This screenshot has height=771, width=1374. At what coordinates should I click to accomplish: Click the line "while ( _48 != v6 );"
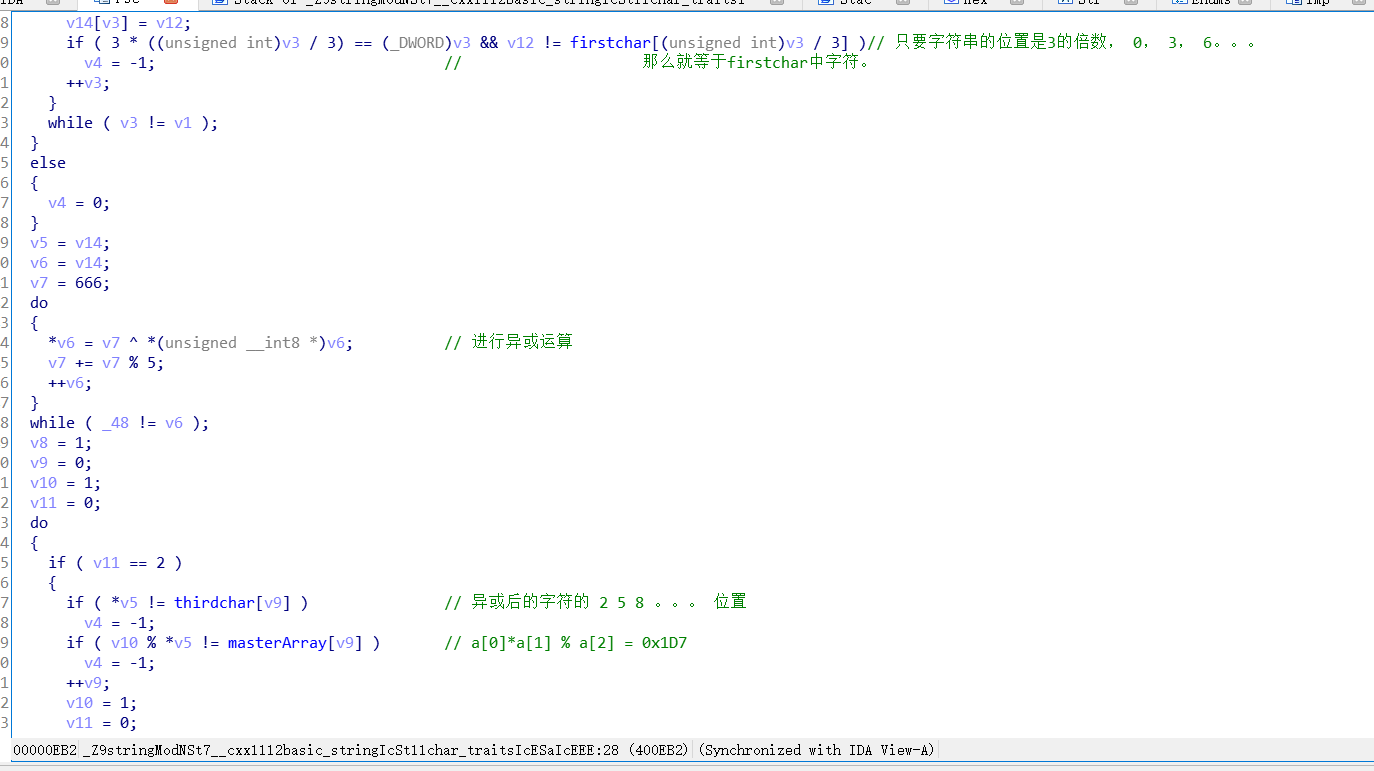click(119, 422)
